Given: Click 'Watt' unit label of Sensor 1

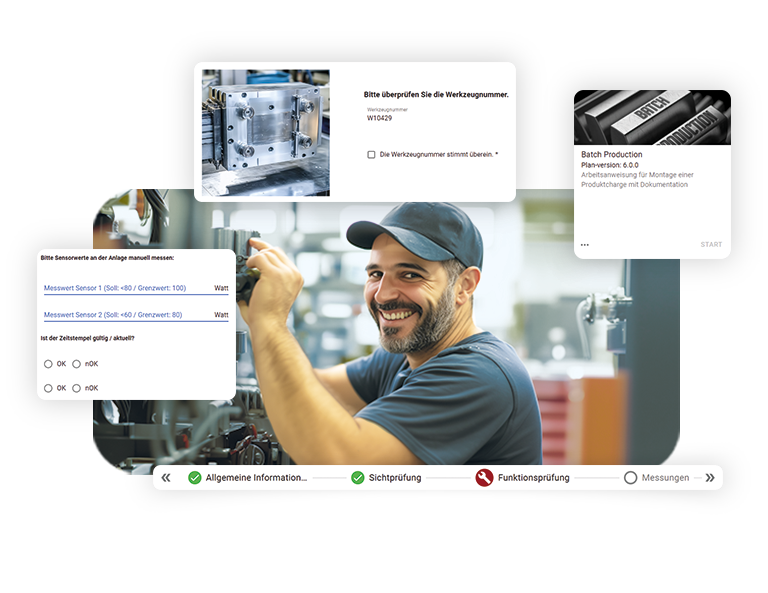Looking at the screenshot, I should click(x=221, y=288).
